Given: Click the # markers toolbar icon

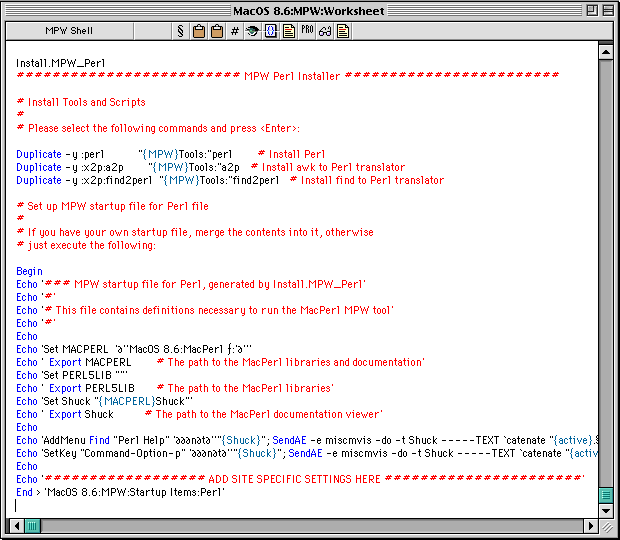Looking at the screenshot, I should [235, 31].
